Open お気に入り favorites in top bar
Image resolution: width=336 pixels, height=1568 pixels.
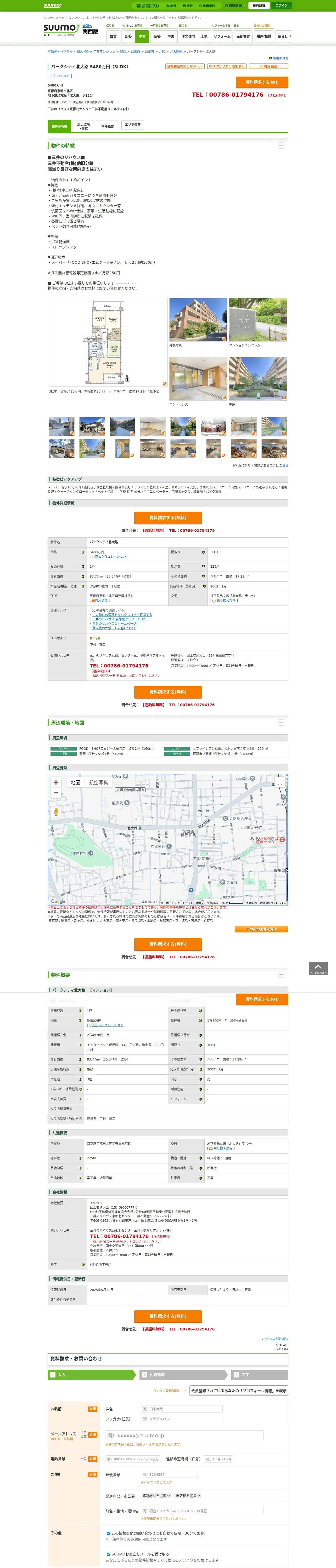pyautogui.click(x=148, y=5)
